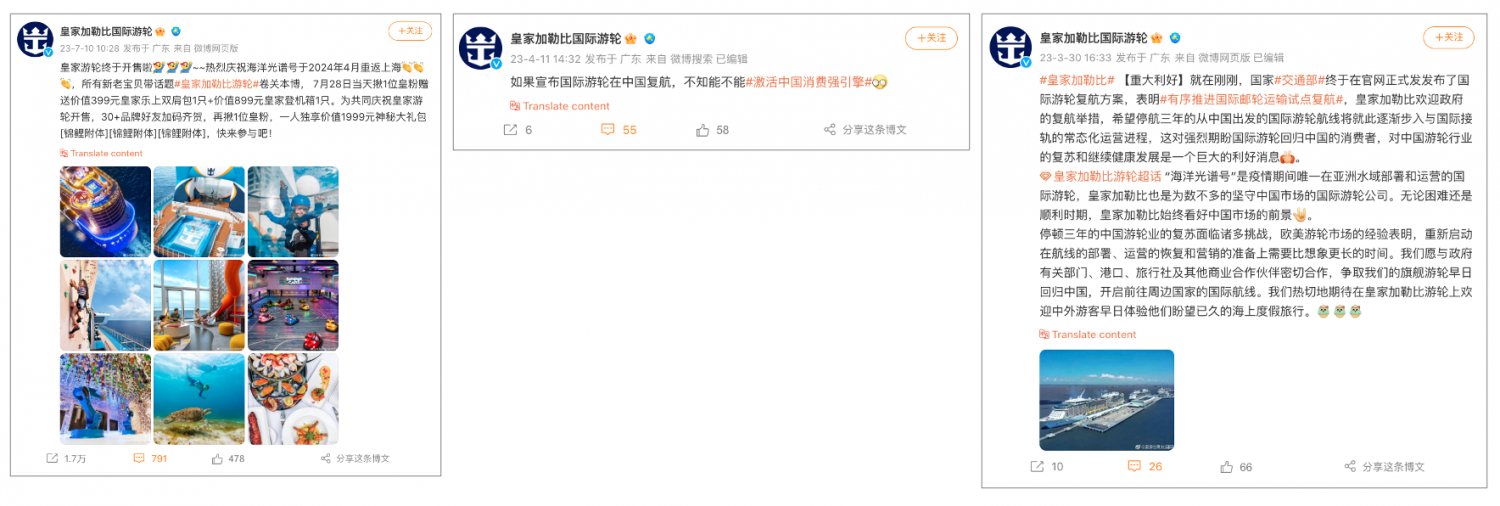The height and width of the screenshot is (506, 1500).
Task: Click repost icon with 6 in middle post
Action: [510, 130]
